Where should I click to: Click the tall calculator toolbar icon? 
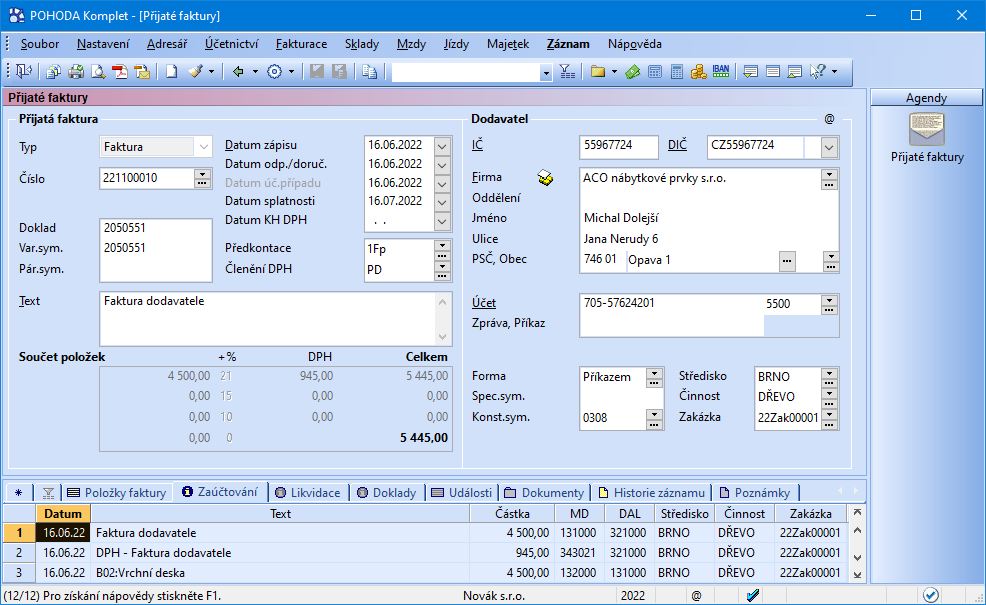coord(677,72)
